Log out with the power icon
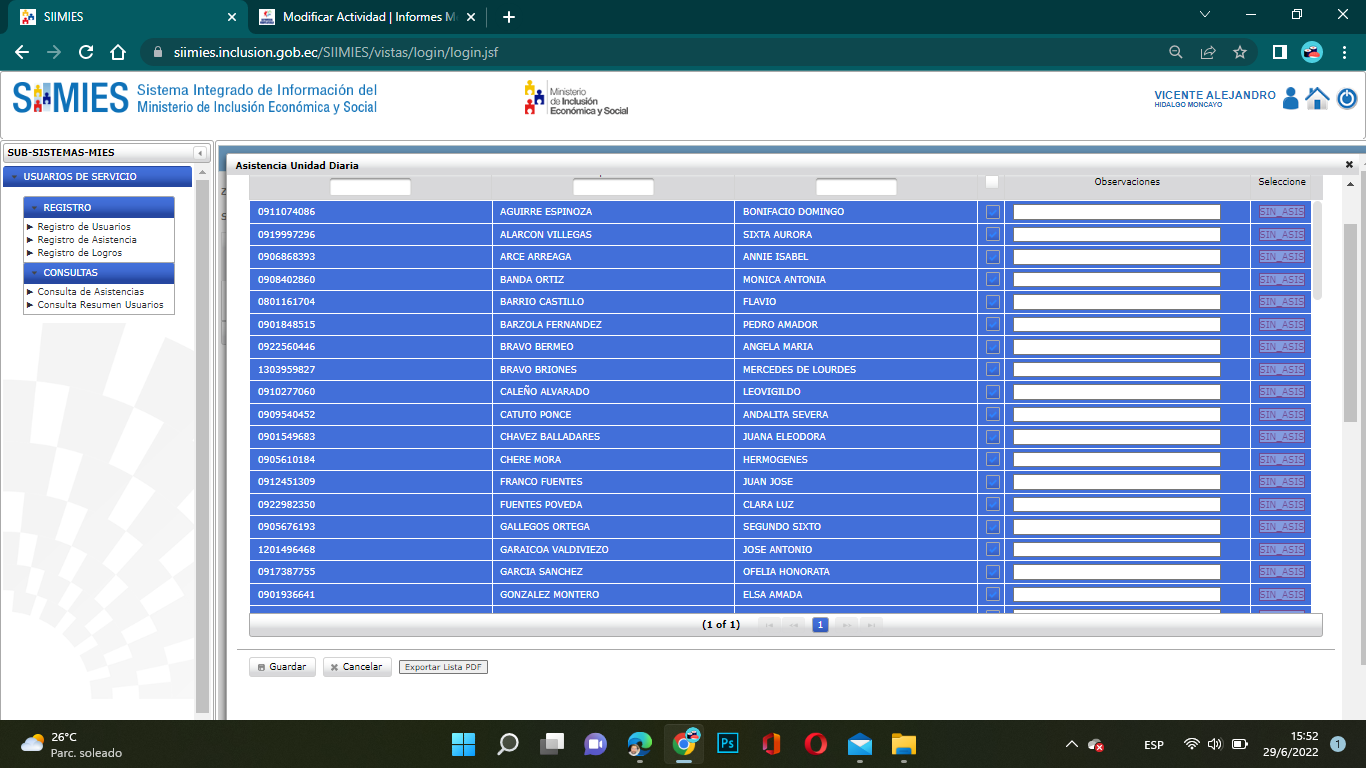 pyautogui.click(x=1347, y=98)
